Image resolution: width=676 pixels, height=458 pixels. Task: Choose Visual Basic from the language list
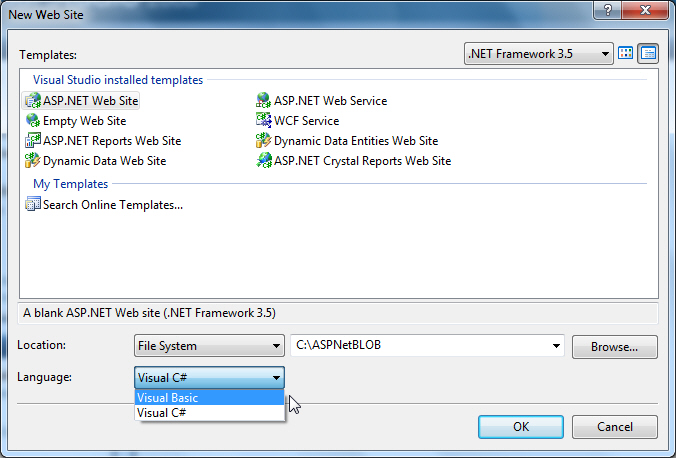click(x=168, y=398)
